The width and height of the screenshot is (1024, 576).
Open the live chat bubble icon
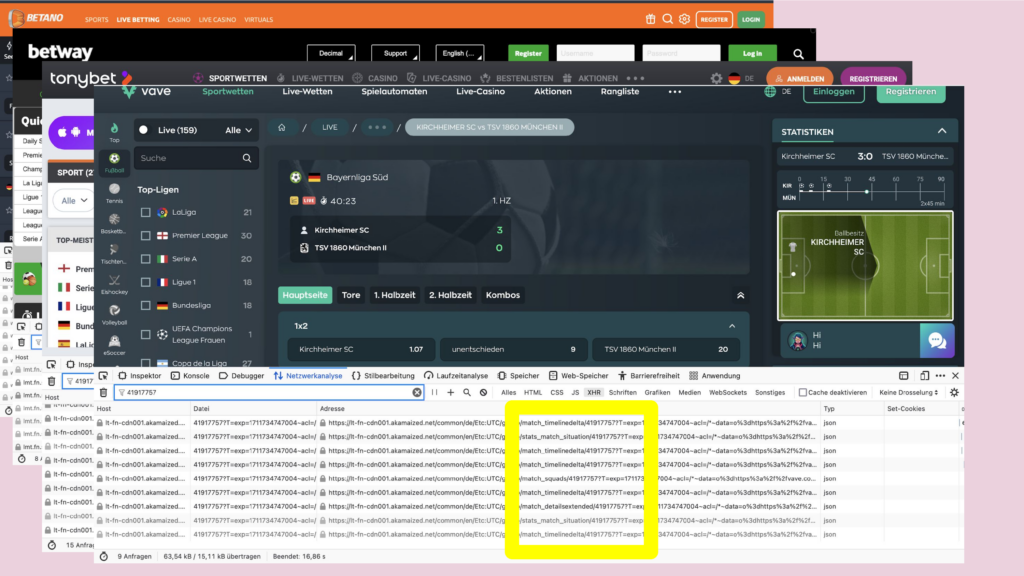[936, 341]
